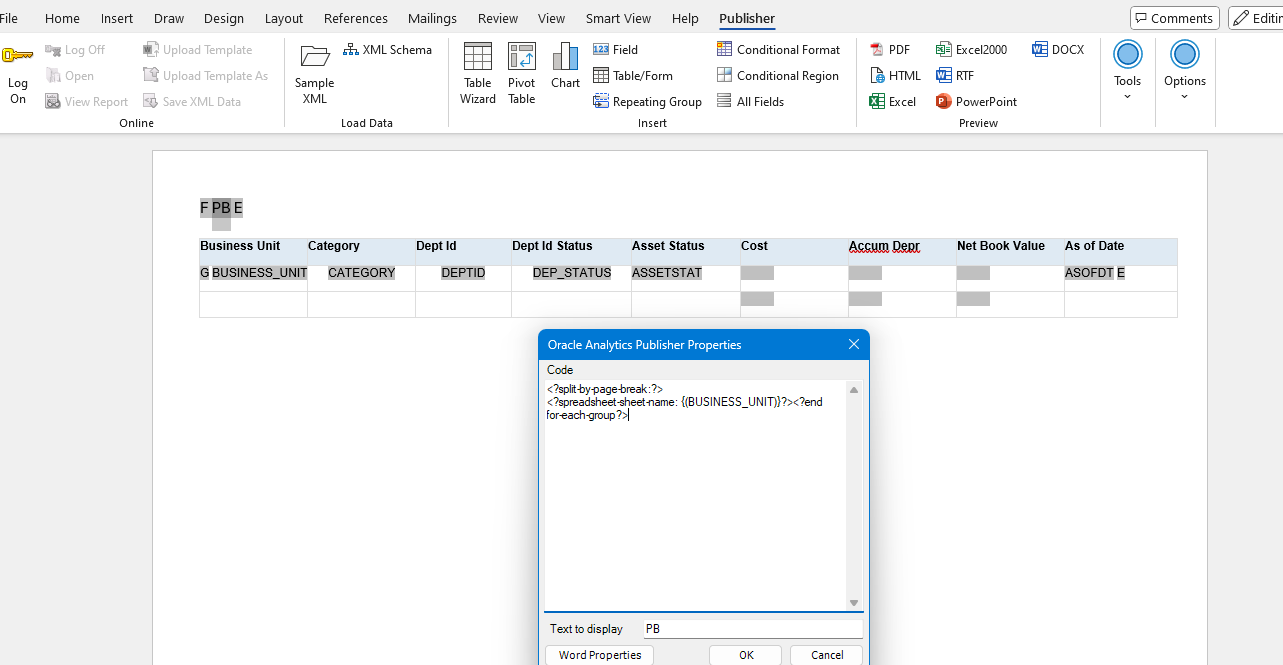Open the Insert tab
Screen dimensions: 1283x665
[117, 18]
